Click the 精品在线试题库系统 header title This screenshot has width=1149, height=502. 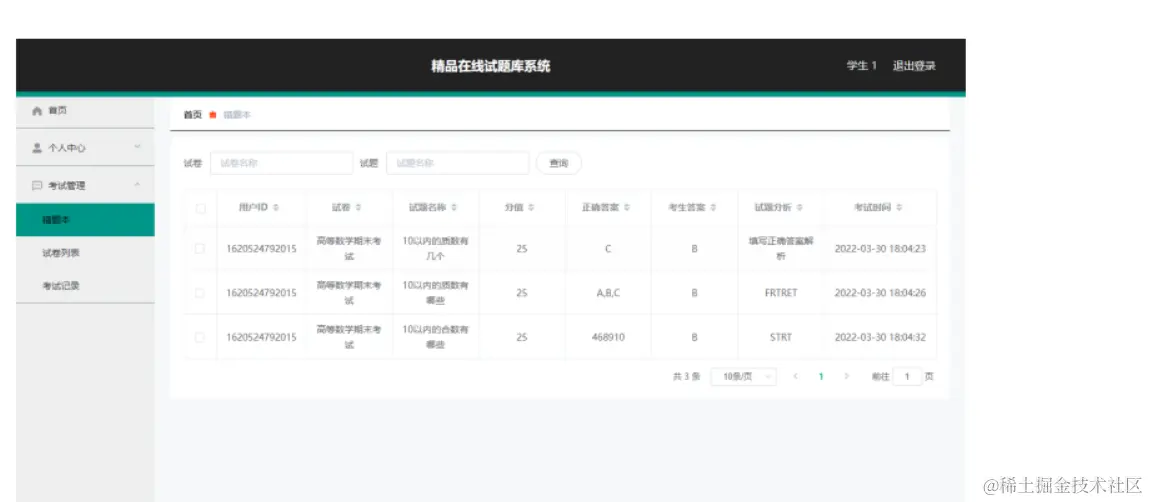[x=490, y=66]
